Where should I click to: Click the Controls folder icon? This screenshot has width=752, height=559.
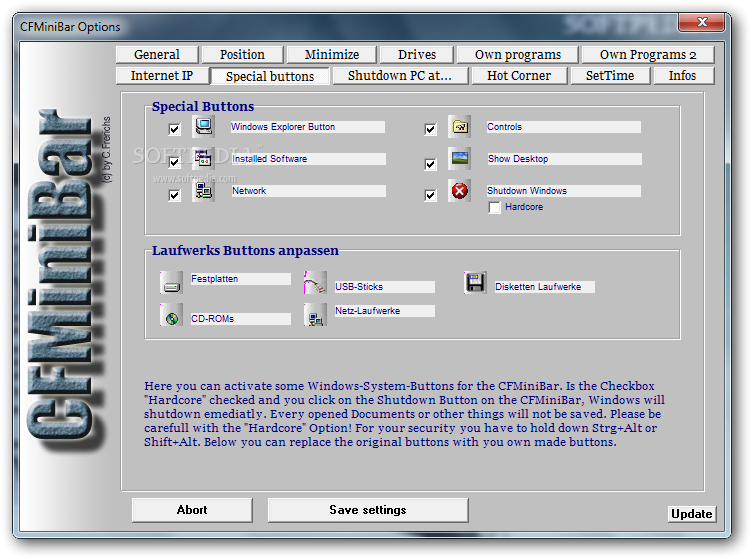coord(459,127)
